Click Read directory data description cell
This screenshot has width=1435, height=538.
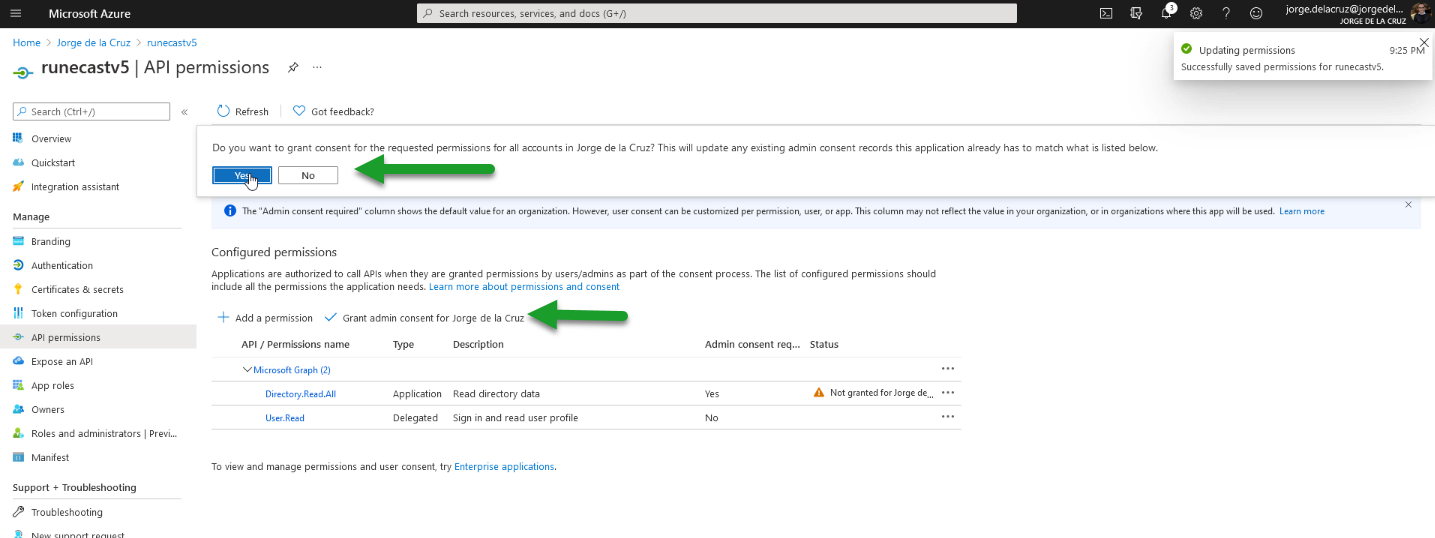[x=496, y=394]
